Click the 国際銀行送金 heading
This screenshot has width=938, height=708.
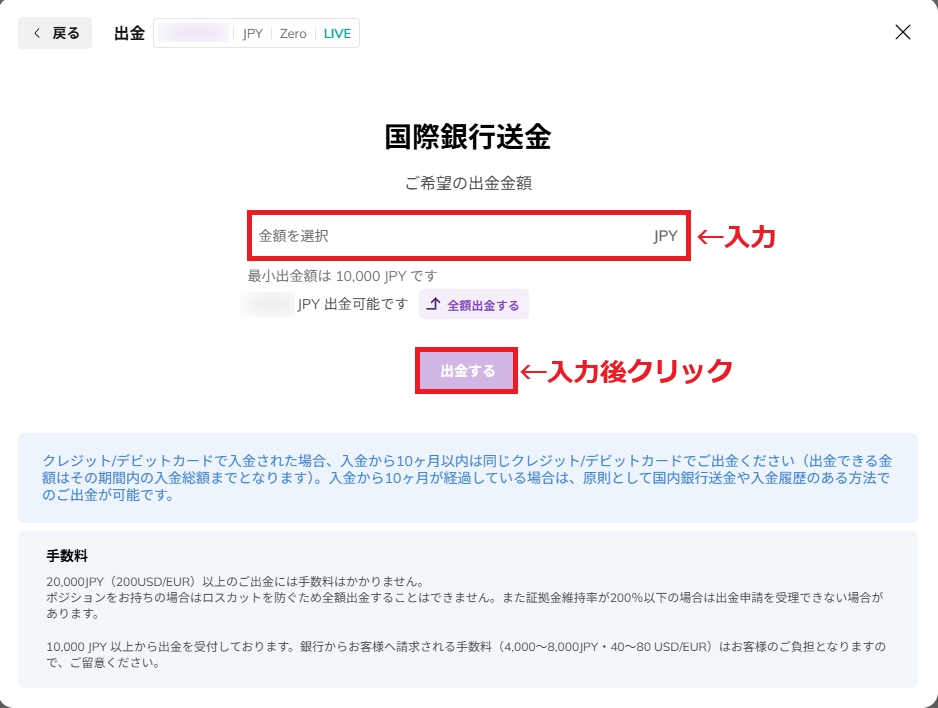pyautogui.click(x=468, y=136)
